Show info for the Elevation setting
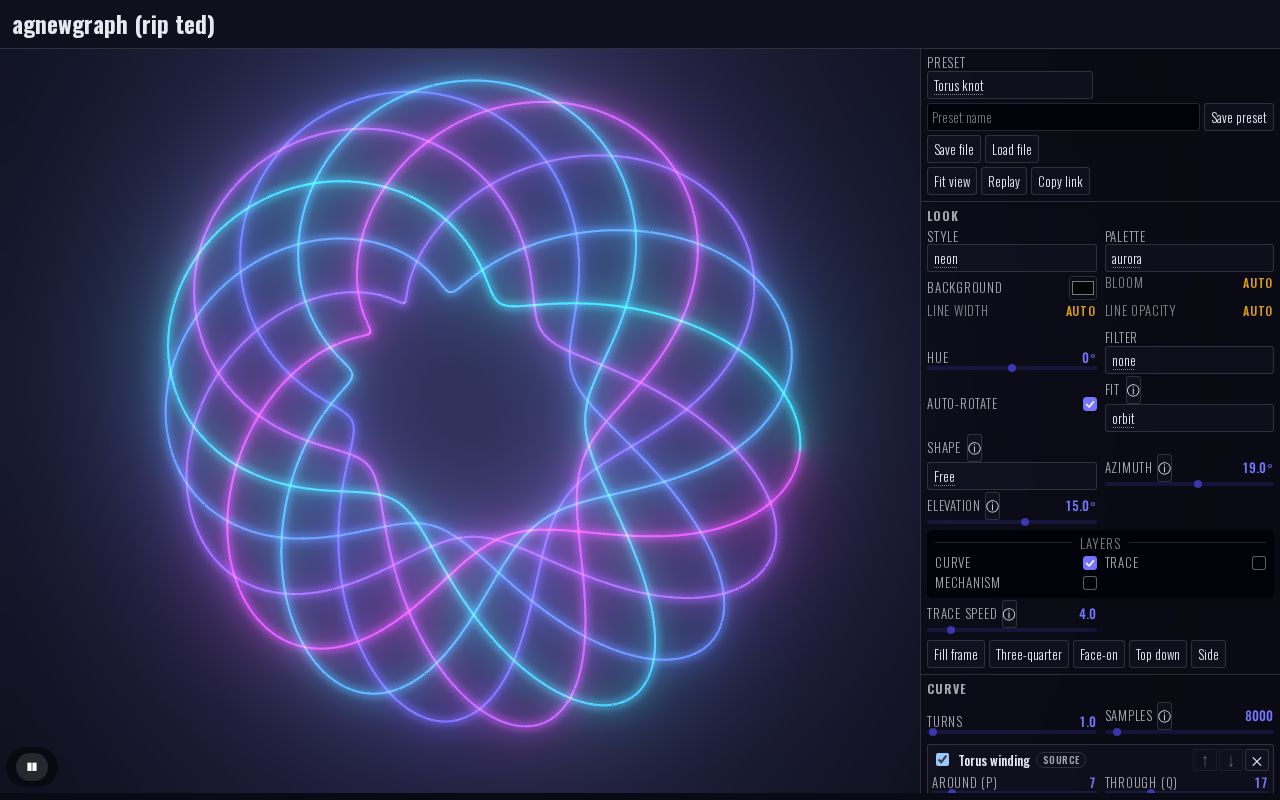This screenshot has width=1280, height=800. pyautogui.click(x=992, y=506)
